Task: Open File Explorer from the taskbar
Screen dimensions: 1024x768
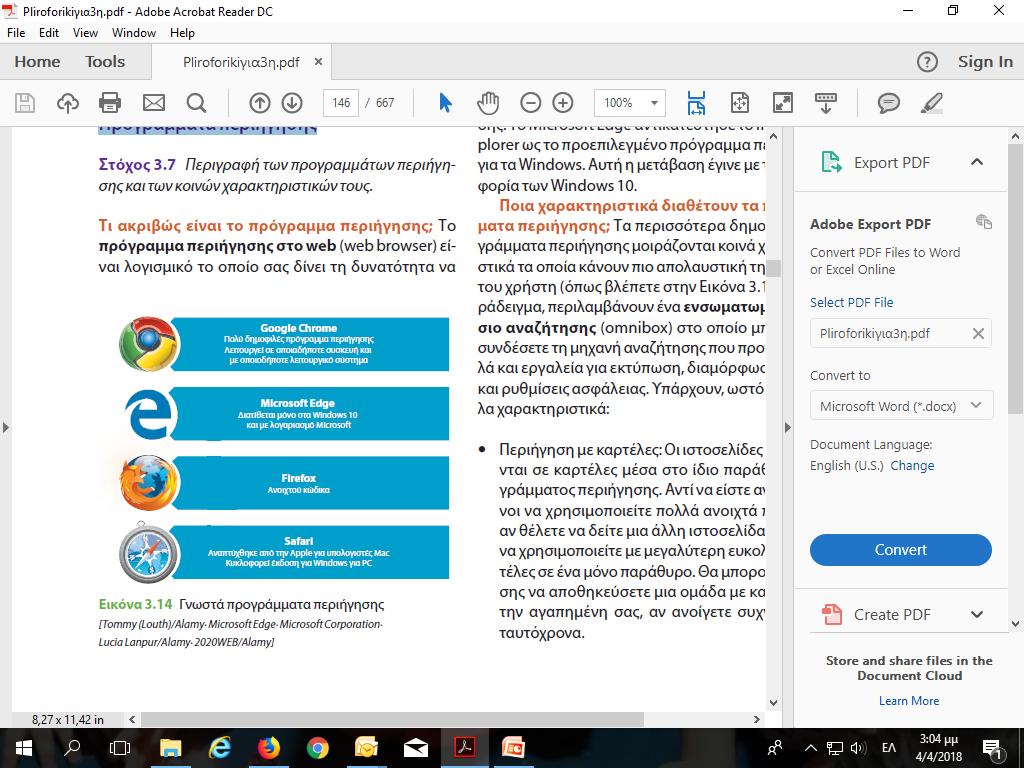Action: tap(170, 748)
